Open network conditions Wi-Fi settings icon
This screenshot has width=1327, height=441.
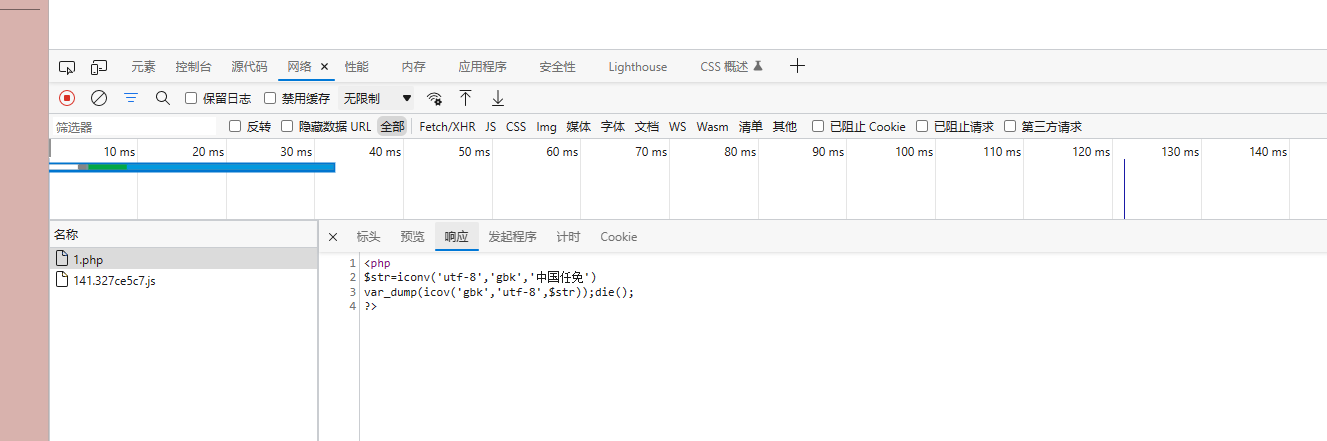click(x=434, y=98)
